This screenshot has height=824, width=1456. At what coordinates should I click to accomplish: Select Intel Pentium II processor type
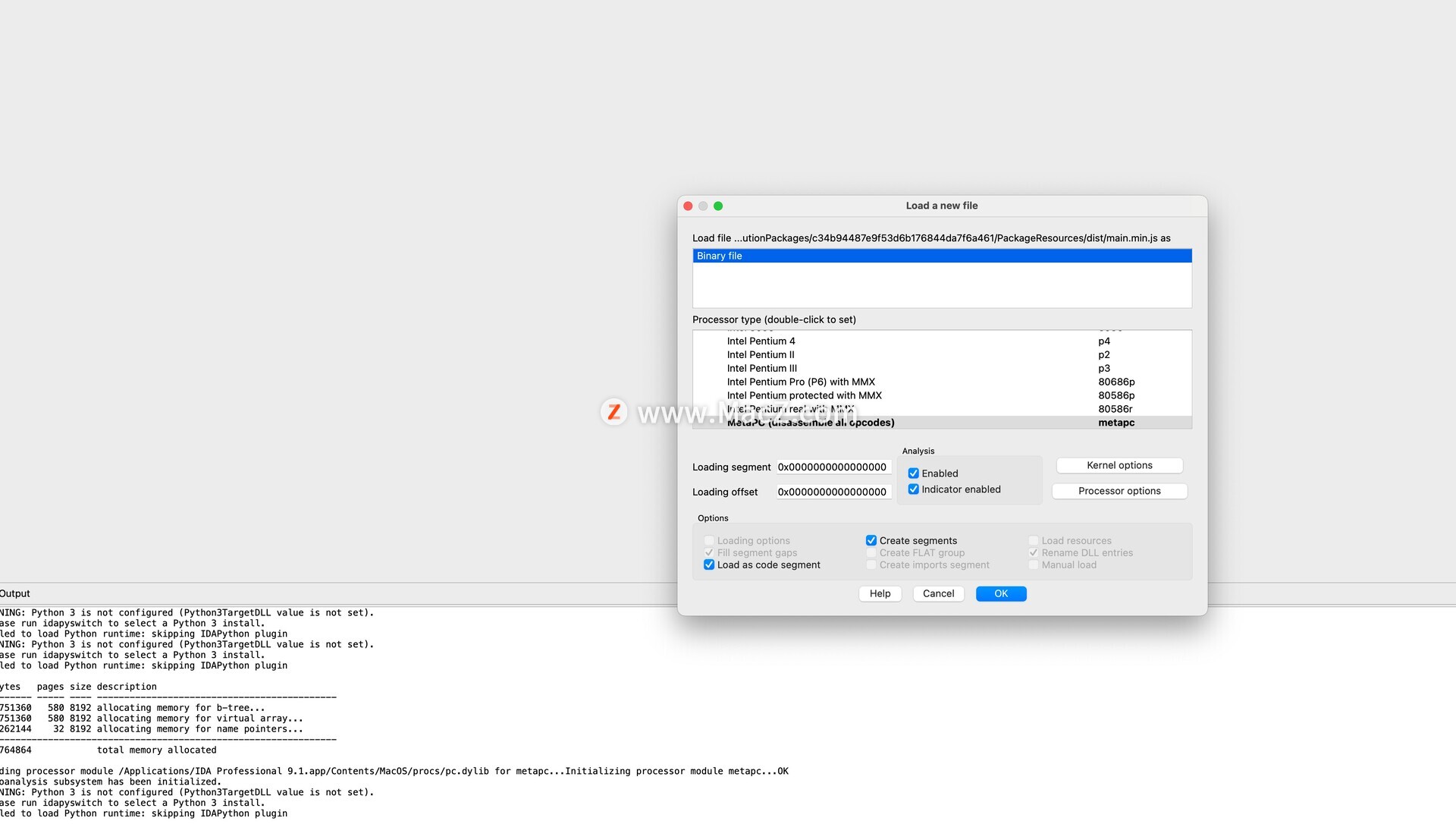click(942, 355)
